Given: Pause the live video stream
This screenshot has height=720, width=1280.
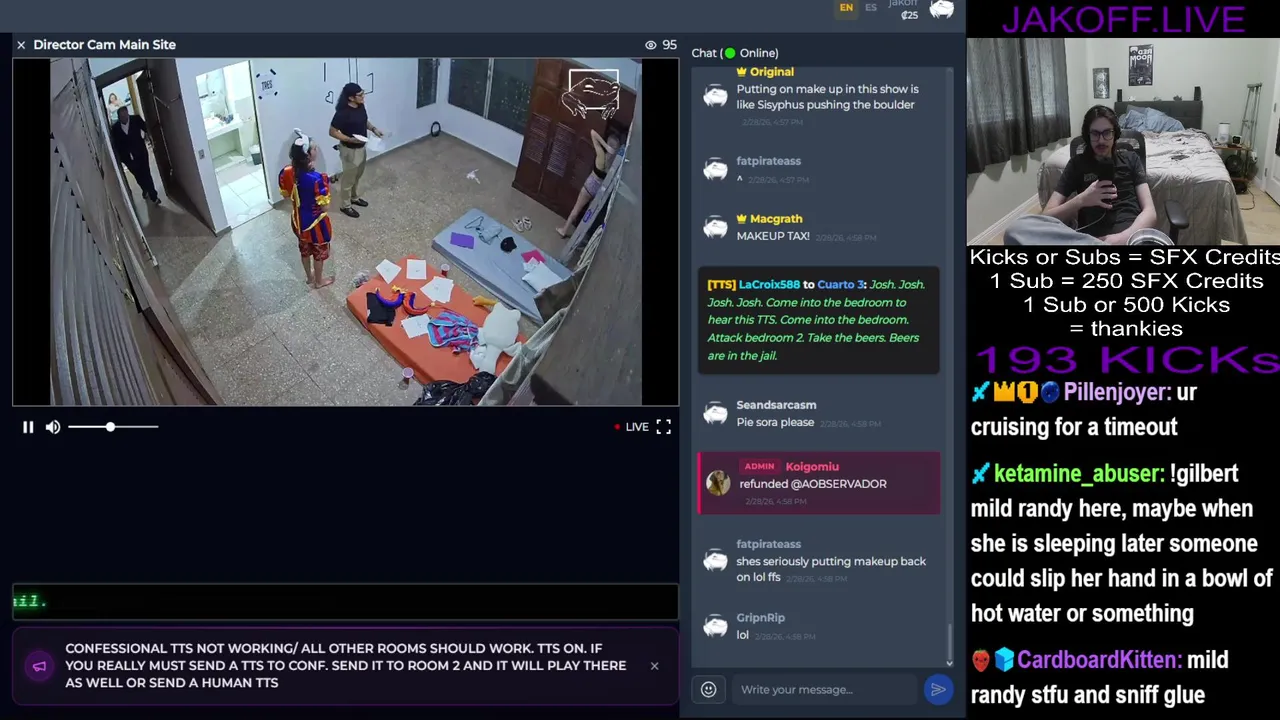Looking at the screenshot, I should 28,427.
